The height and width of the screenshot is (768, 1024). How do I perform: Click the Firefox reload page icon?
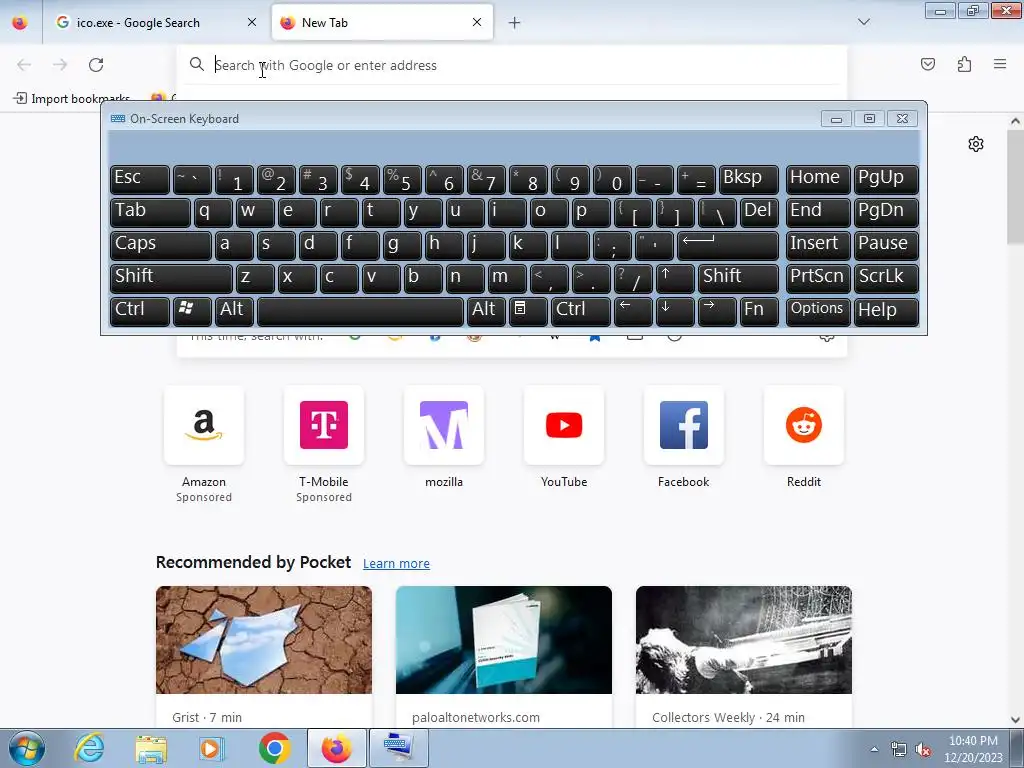[96, 65]
